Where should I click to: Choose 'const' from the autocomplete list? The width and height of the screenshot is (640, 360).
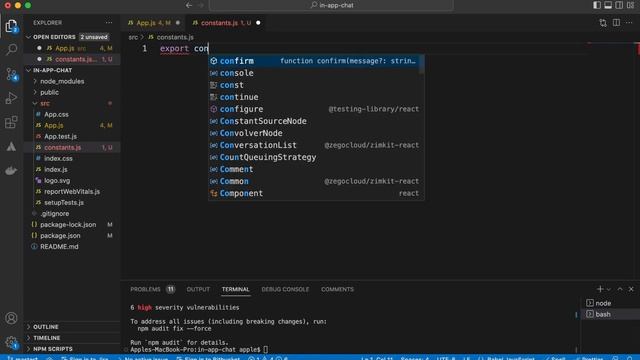pos(314,85)
